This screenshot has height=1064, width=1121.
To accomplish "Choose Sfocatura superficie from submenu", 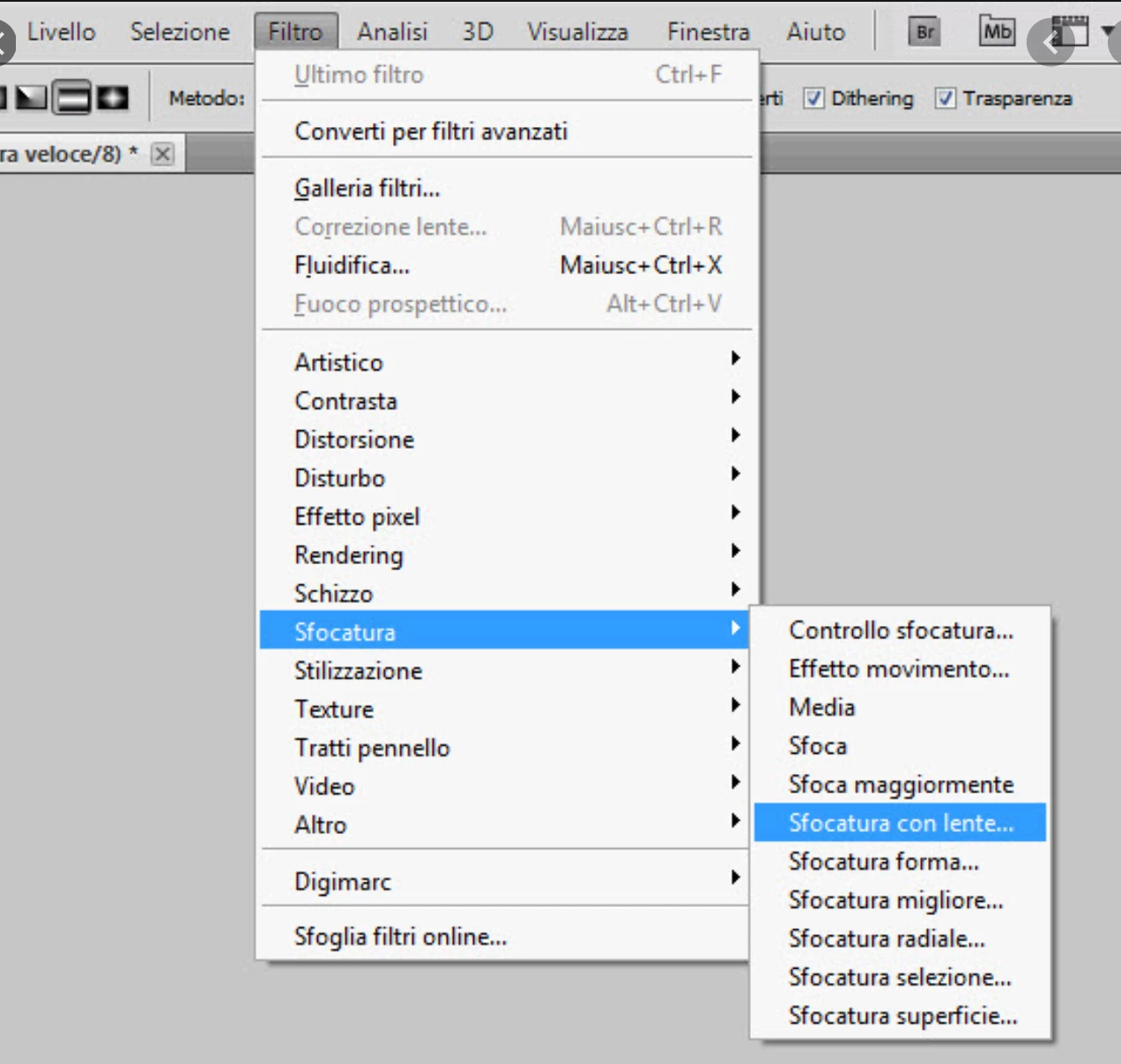I will (900, 1016).
